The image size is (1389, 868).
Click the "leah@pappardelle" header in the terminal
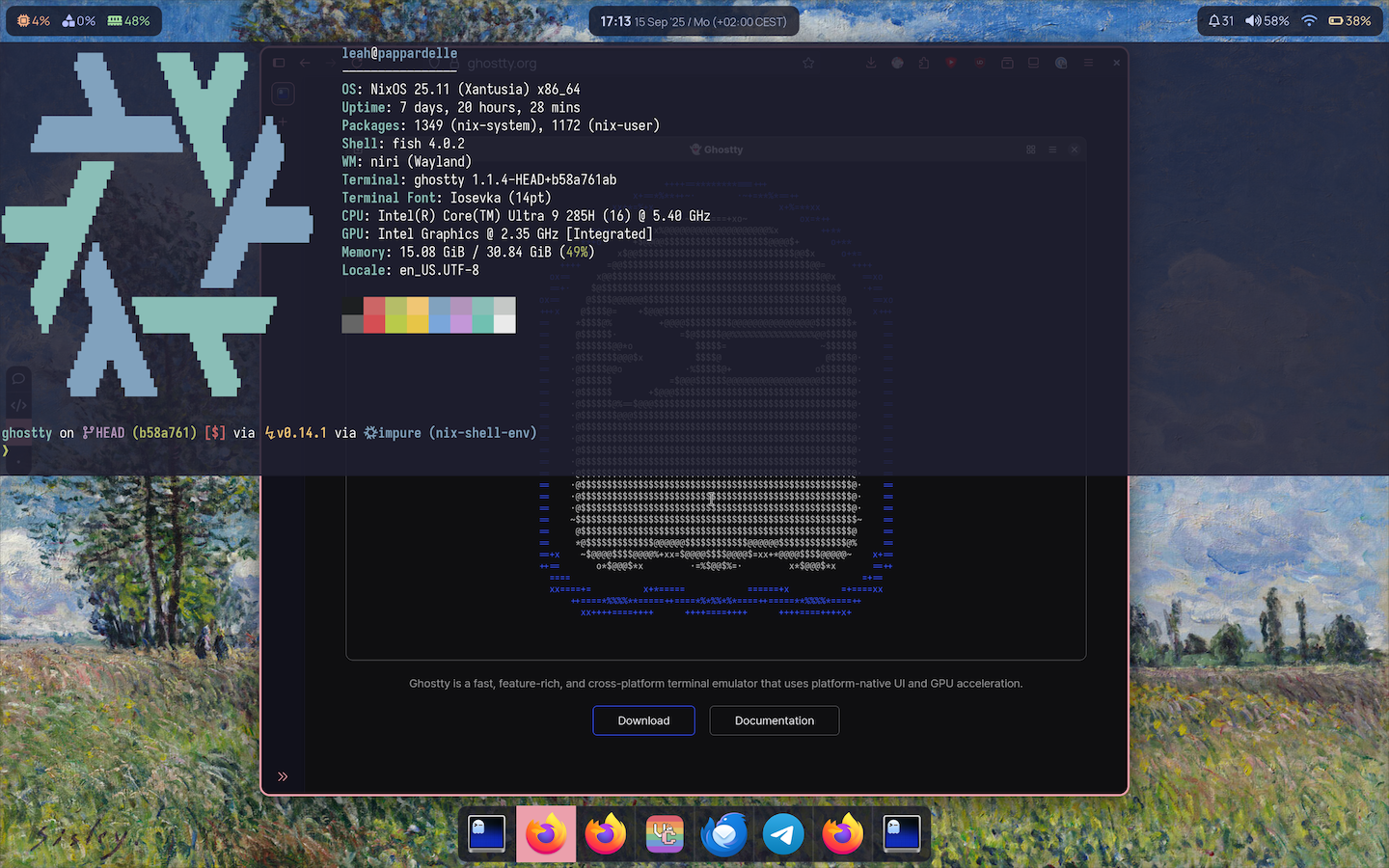click(399, 53)
